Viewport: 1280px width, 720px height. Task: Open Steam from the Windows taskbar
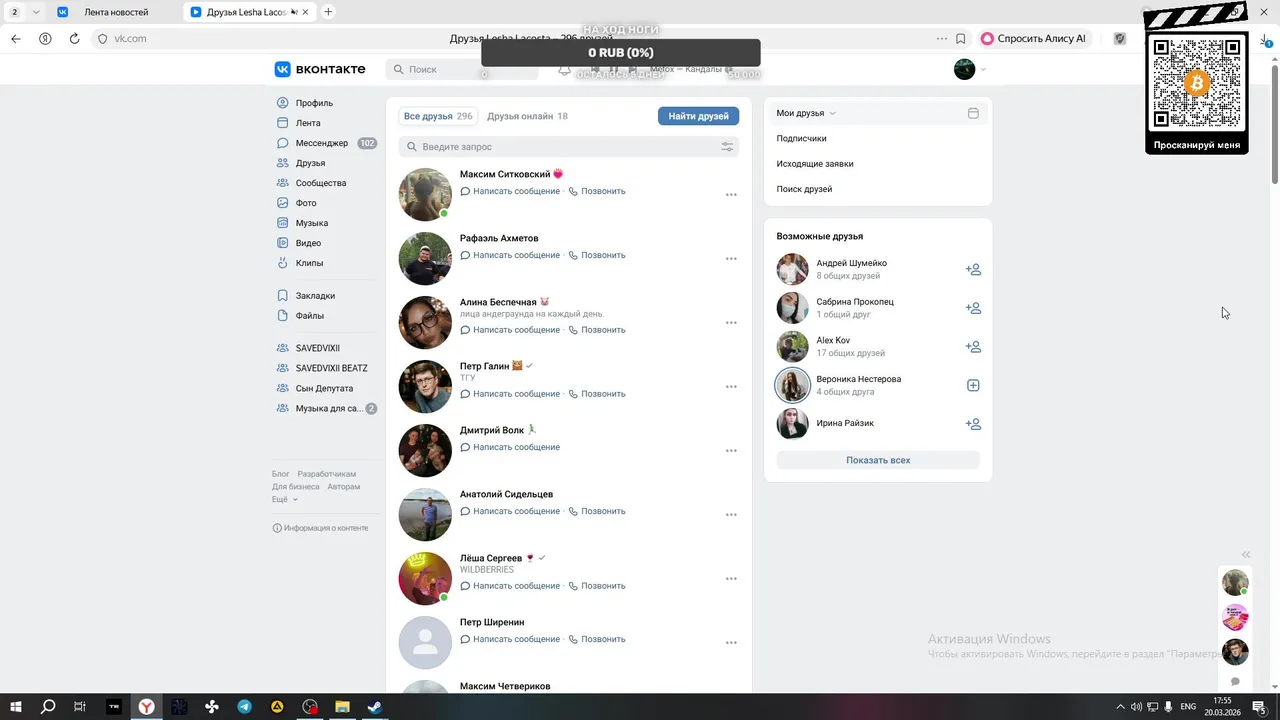(374, 707)
